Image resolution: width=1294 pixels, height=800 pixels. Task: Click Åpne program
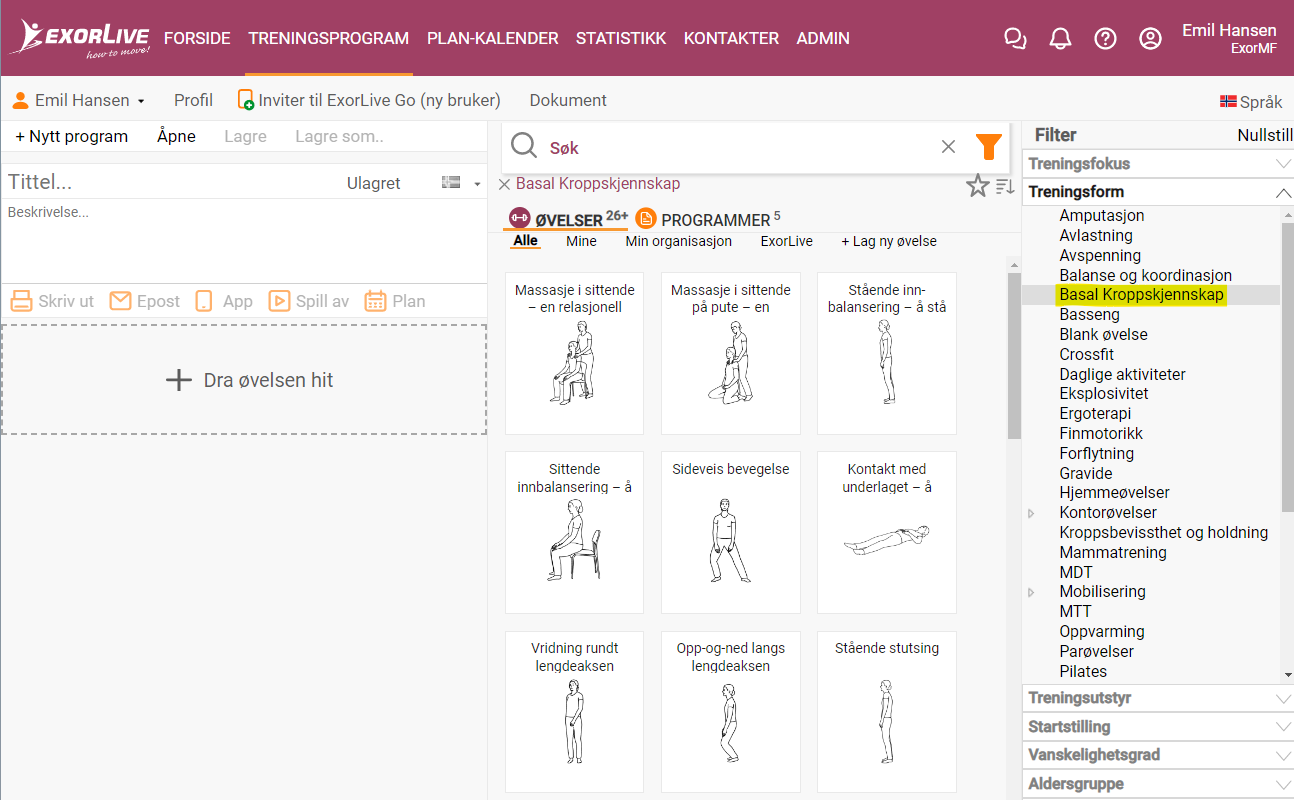click(x=176, y=136)
